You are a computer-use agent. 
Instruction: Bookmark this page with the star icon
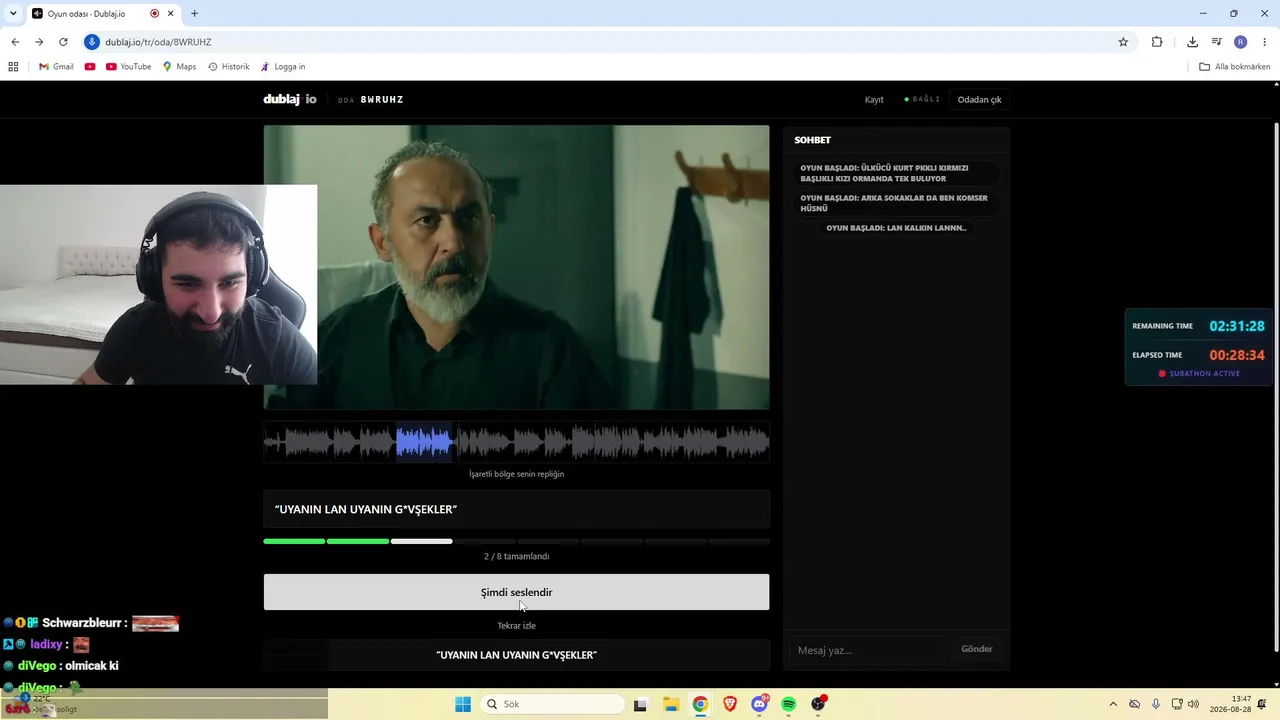1123,42
